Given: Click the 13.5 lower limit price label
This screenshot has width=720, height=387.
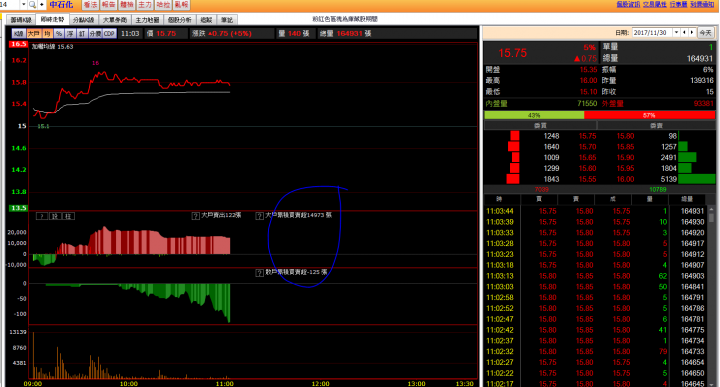Looking at the screenshot, I should (x=19, y=208).
